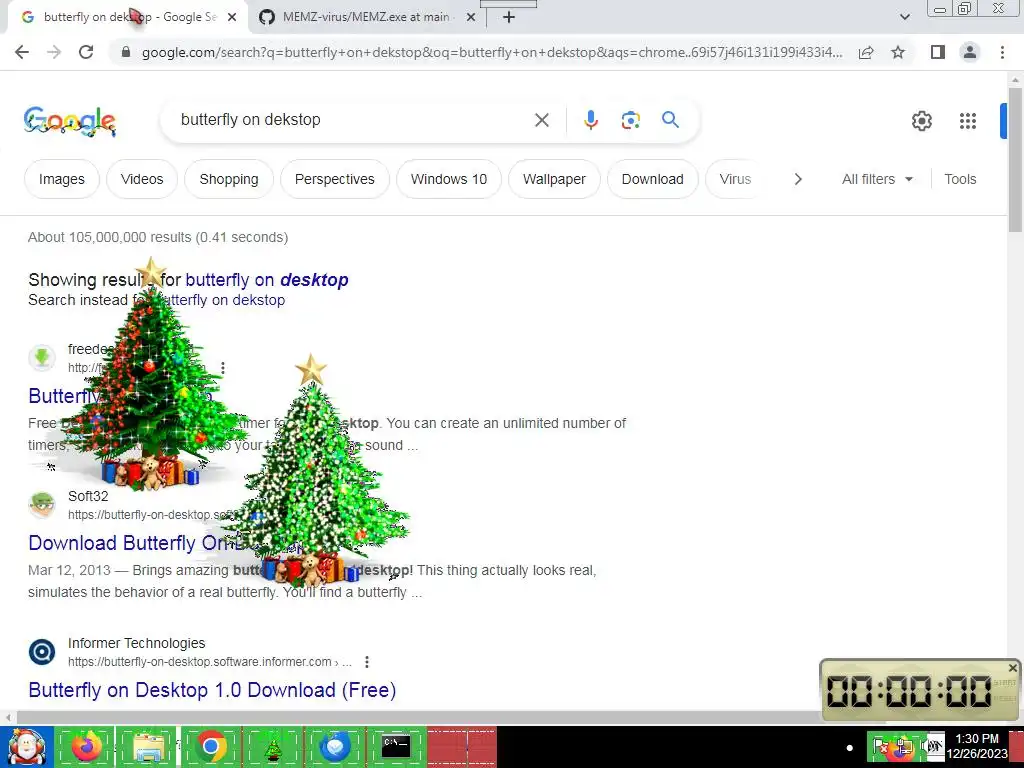This screenshot has height=768, width=1024.
Task: Clear the search box with X
Action: 541,120
